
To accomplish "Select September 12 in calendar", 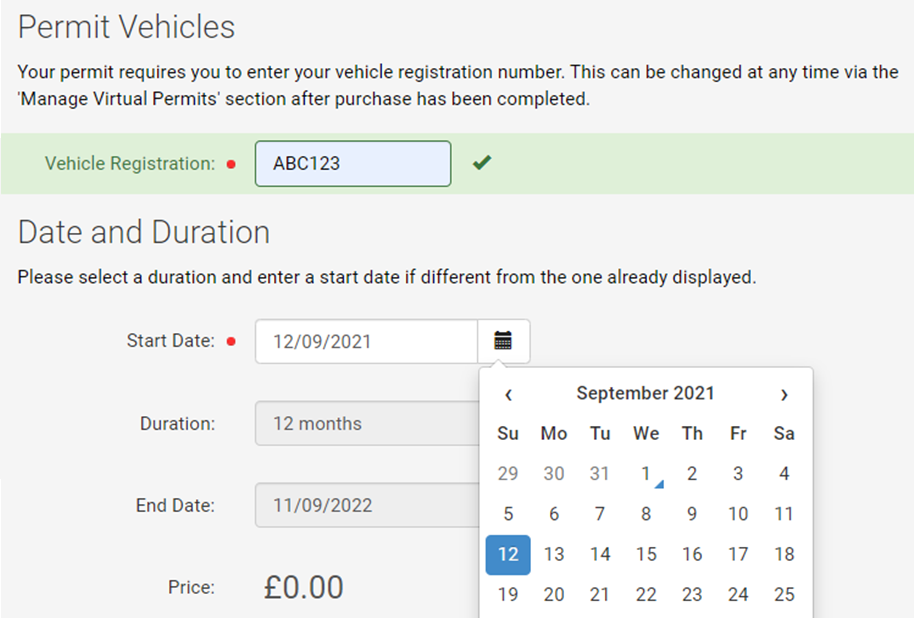I will pyautogui.click(x=508, y=554).
